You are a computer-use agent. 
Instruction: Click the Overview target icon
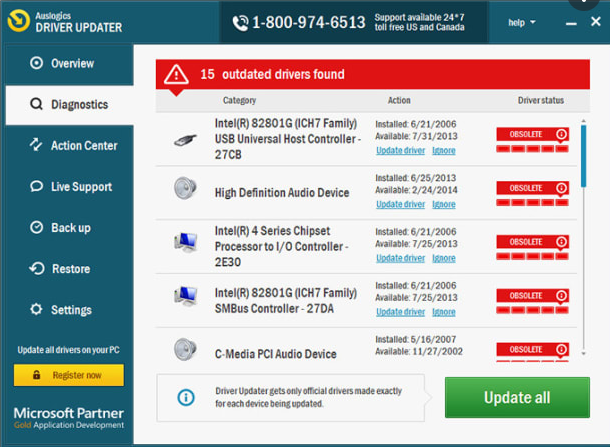pyautogui.click(x=36, y=63)
